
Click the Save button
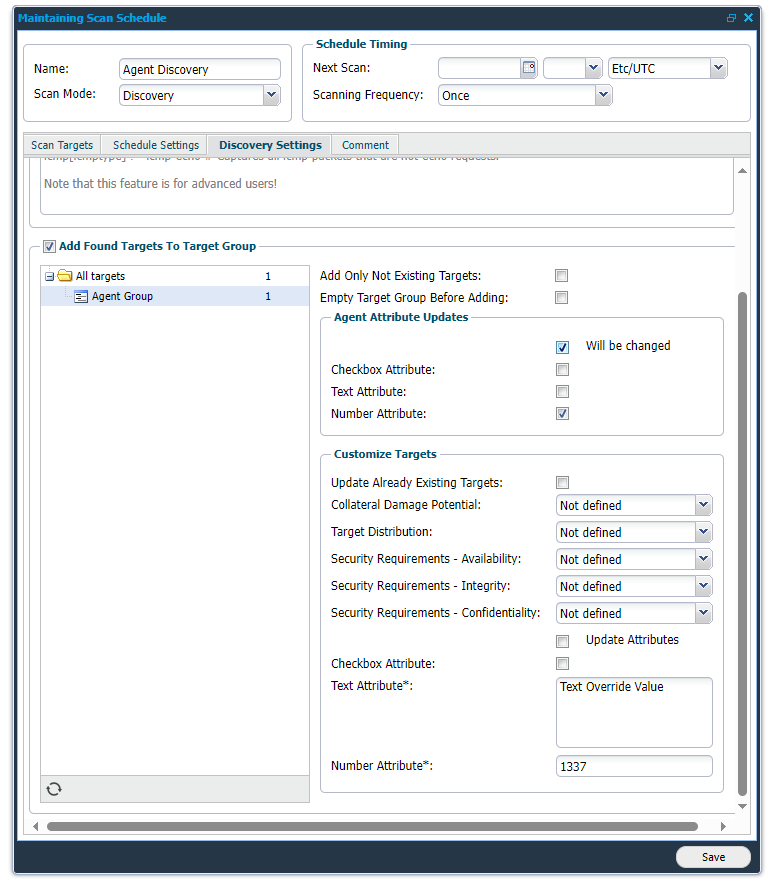tap(713, 857)
